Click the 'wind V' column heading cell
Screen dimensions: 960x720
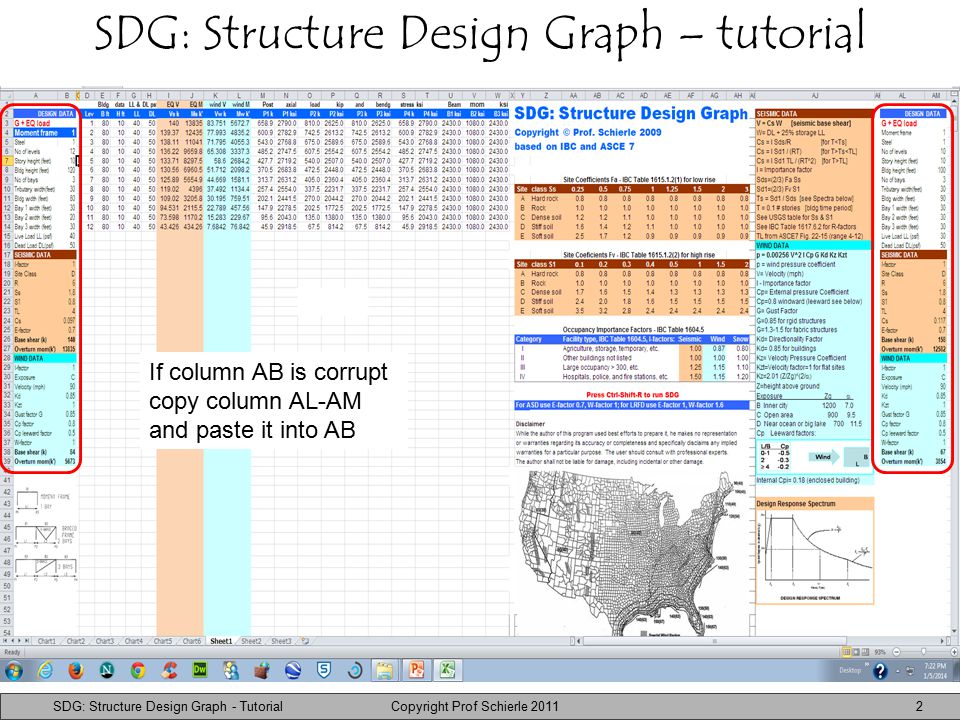click(216, 105)
